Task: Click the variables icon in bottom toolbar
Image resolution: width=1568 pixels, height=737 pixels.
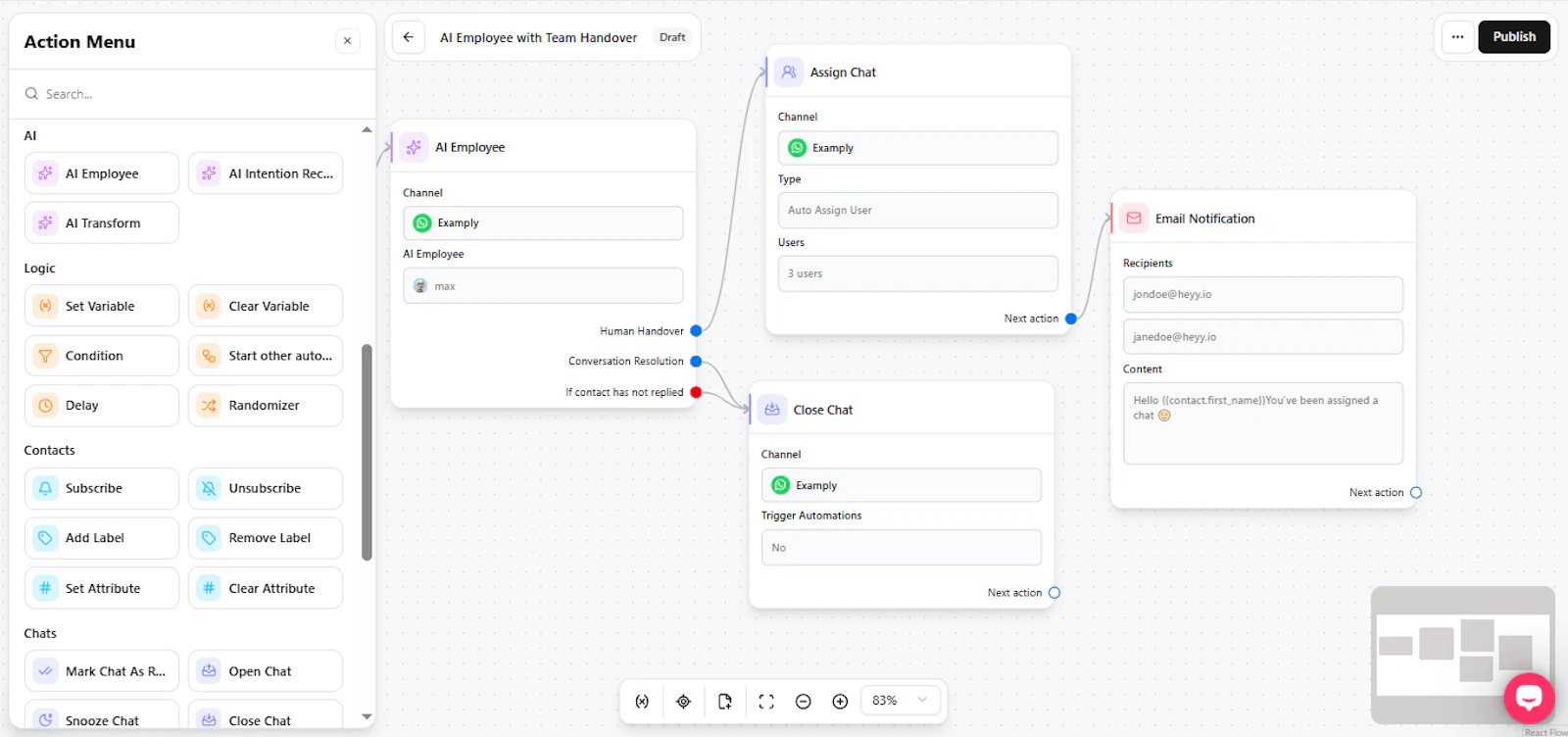Action: (x=642, y=701)
